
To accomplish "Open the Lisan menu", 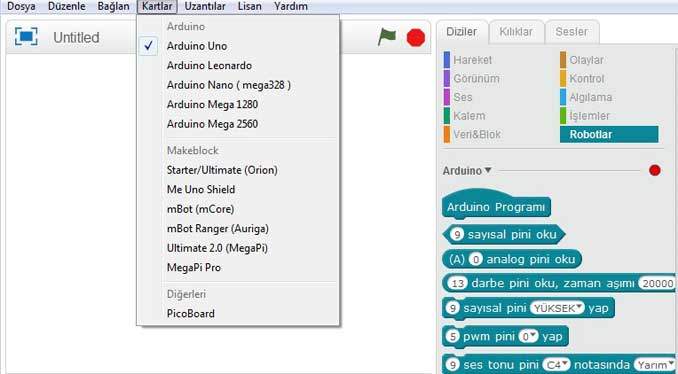I will click(x=249, y=6).
